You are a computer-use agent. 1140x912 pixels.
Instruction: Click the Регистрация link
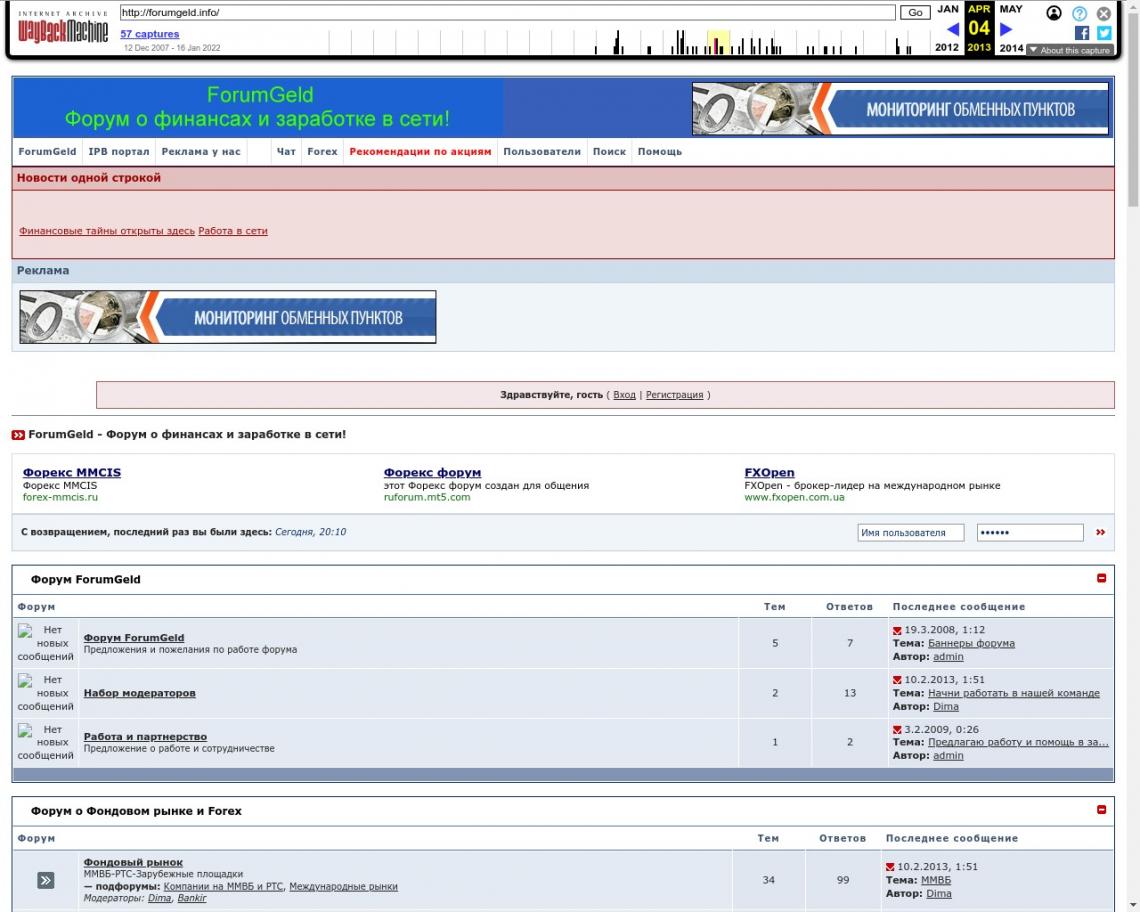[x=674, y=395]
